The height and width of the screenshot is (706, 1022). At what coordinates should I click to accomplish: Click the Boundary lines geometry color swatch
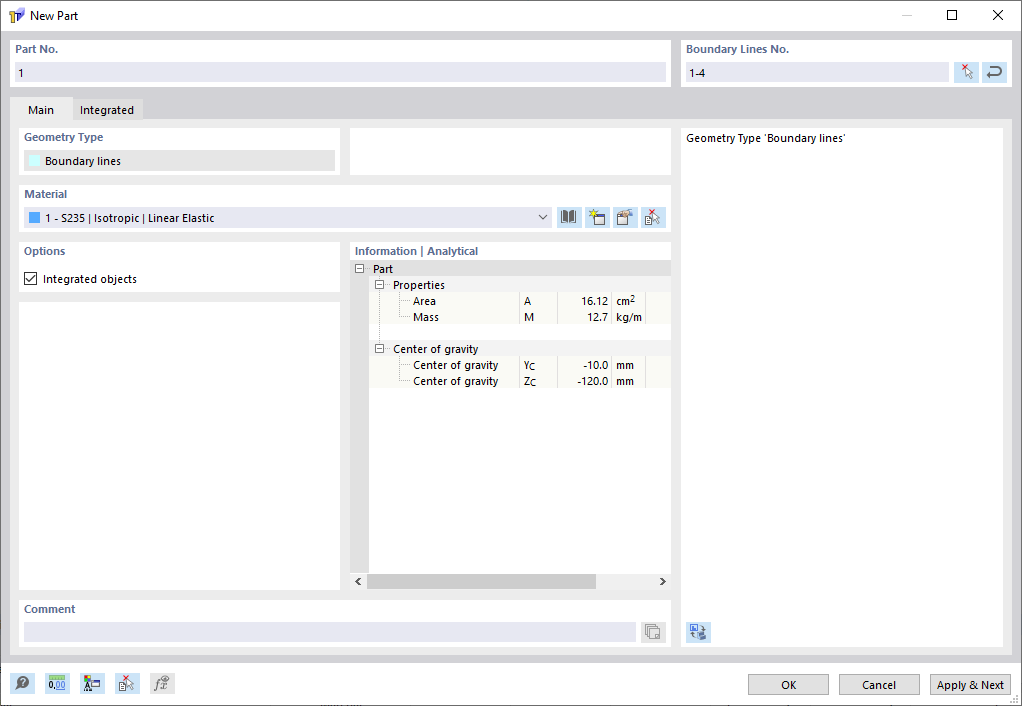[x=35, y=161]
